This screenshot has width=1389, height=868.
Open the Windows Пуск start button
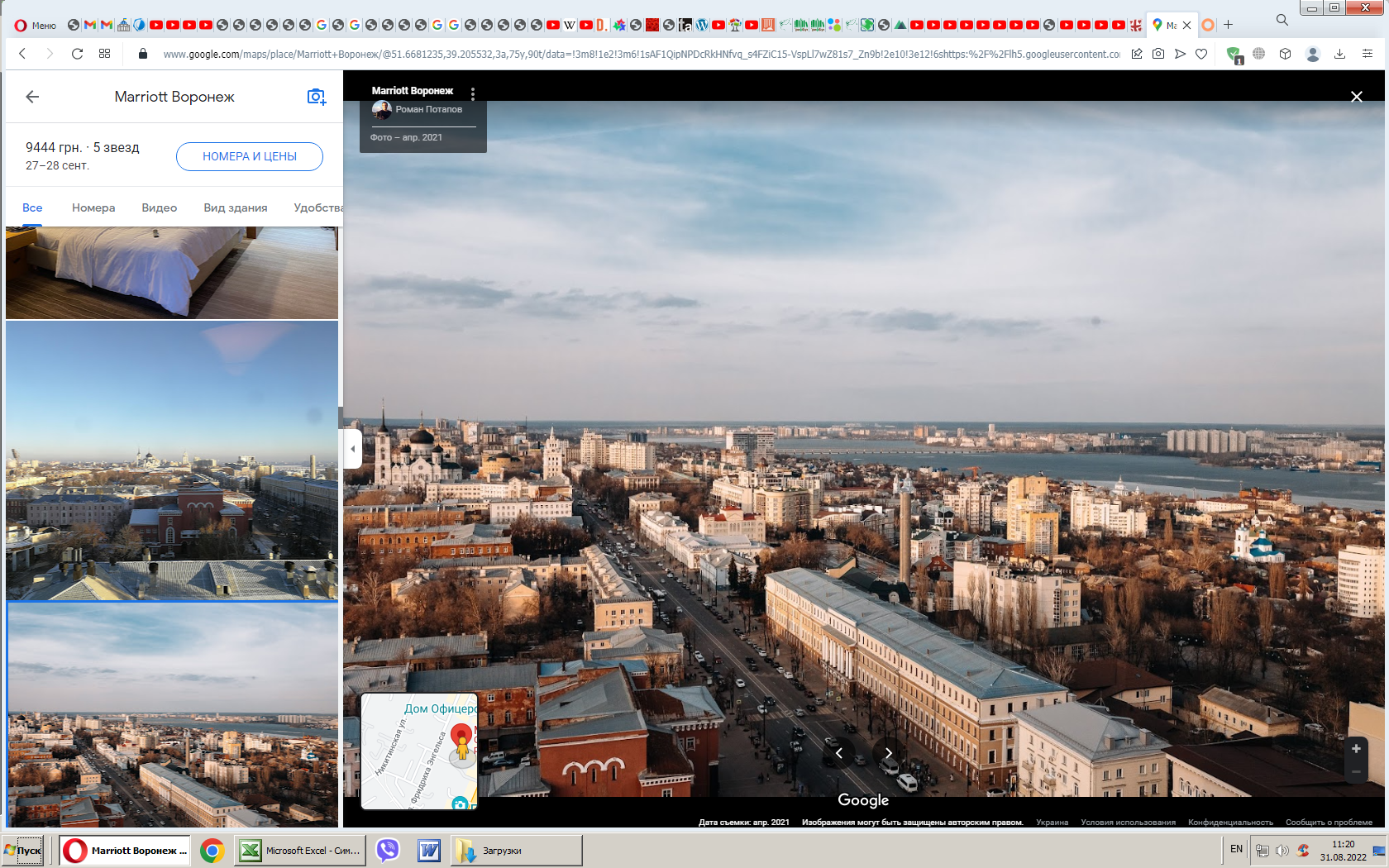23,850
